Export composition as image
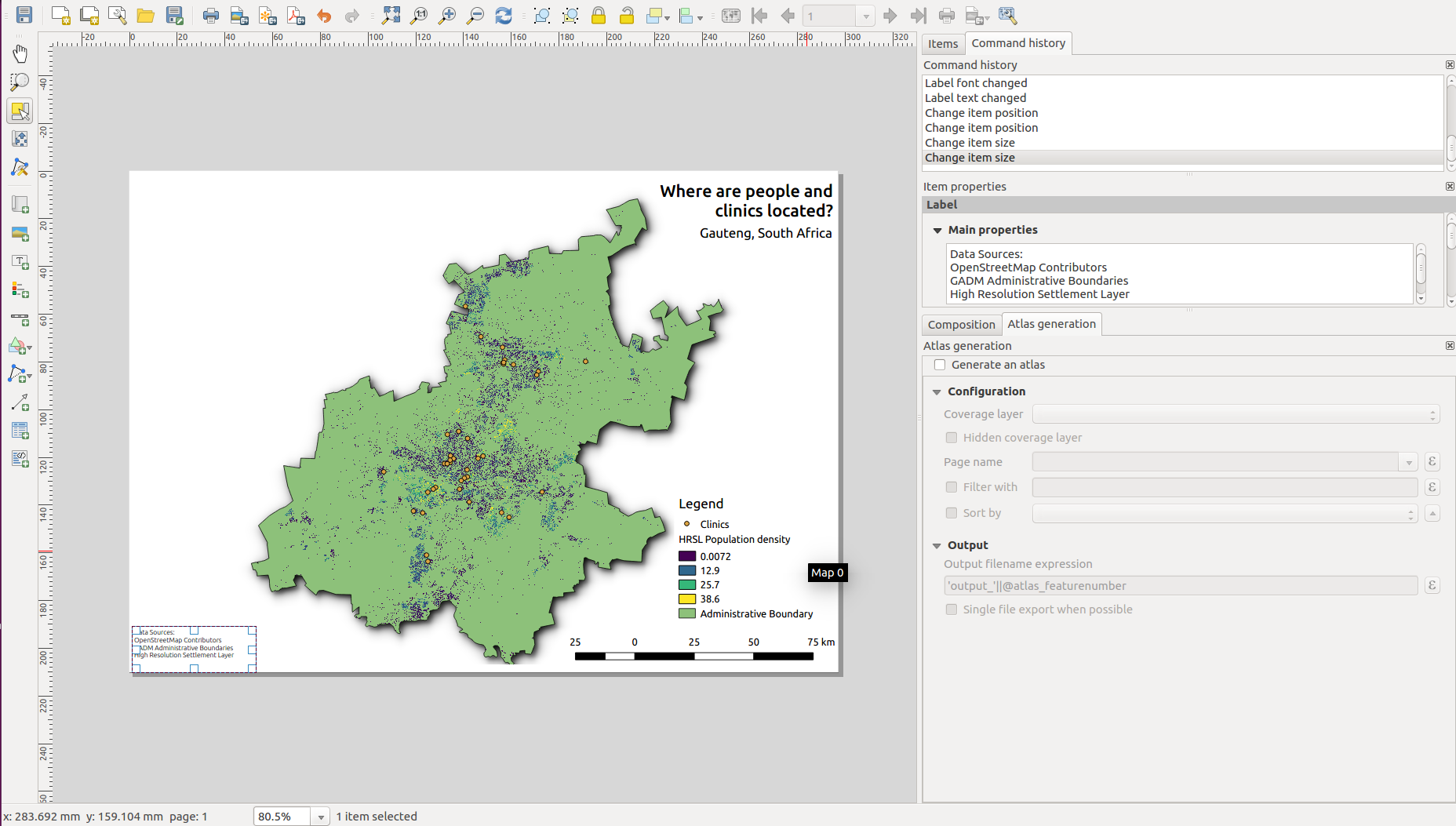Image resolution: width=1456 pixels, height=826 pixels. [239, 15]
